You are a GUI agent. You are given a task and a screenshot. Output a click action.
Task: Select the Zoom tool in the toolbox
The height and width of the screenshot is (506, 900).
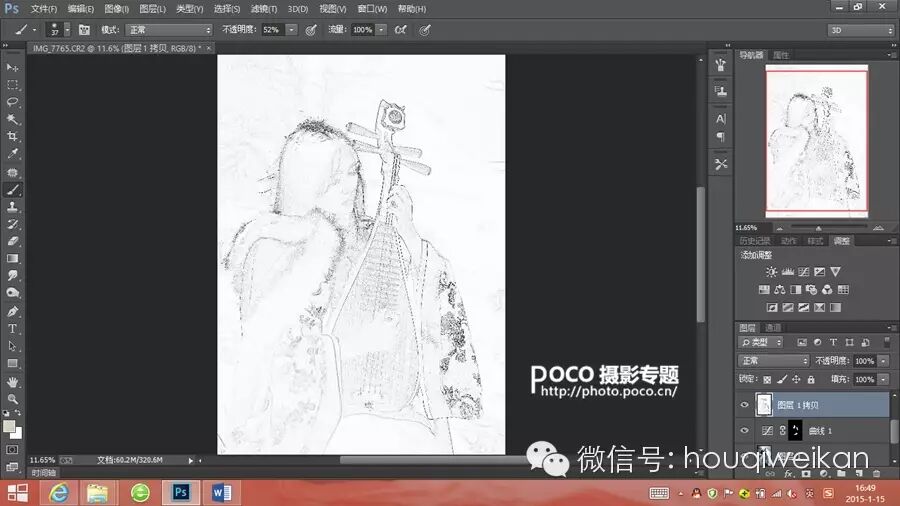point(12,399)
